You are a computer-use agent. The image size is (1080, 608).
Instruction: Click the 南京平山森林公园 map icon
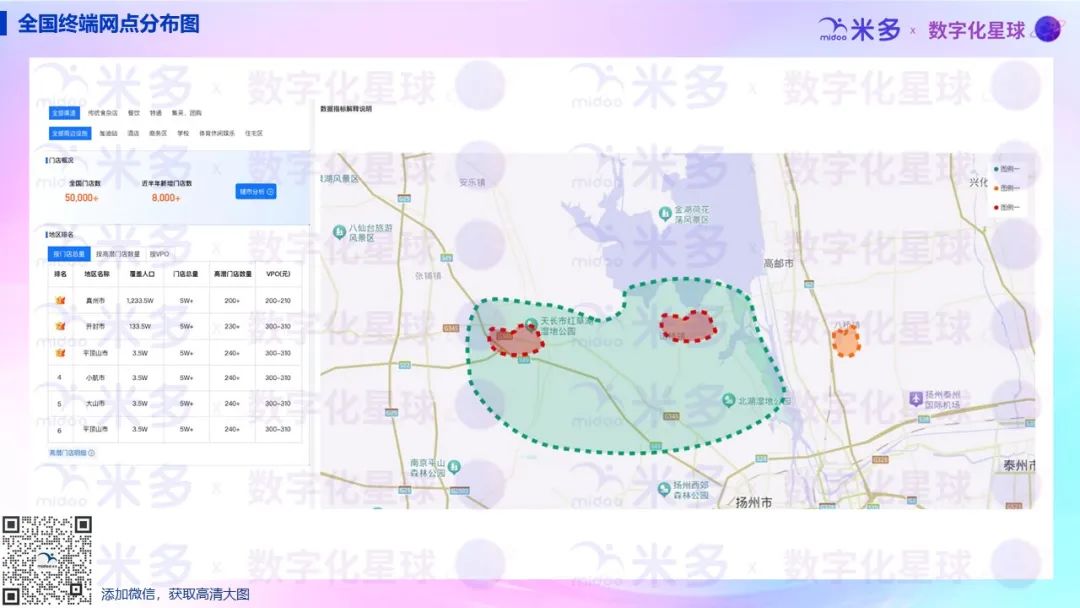click(454, 466)
